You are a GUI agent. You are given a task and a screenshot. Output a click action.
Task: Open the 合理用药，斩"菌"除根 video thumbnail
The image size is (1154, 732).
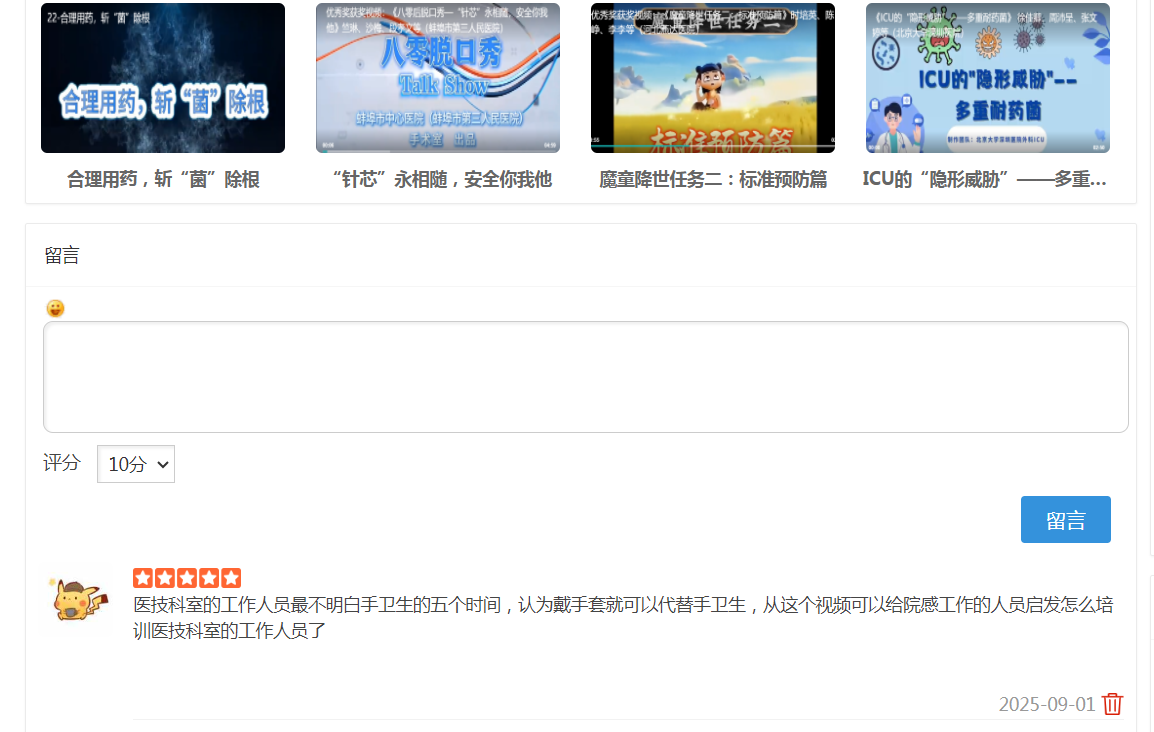[163, 78]
